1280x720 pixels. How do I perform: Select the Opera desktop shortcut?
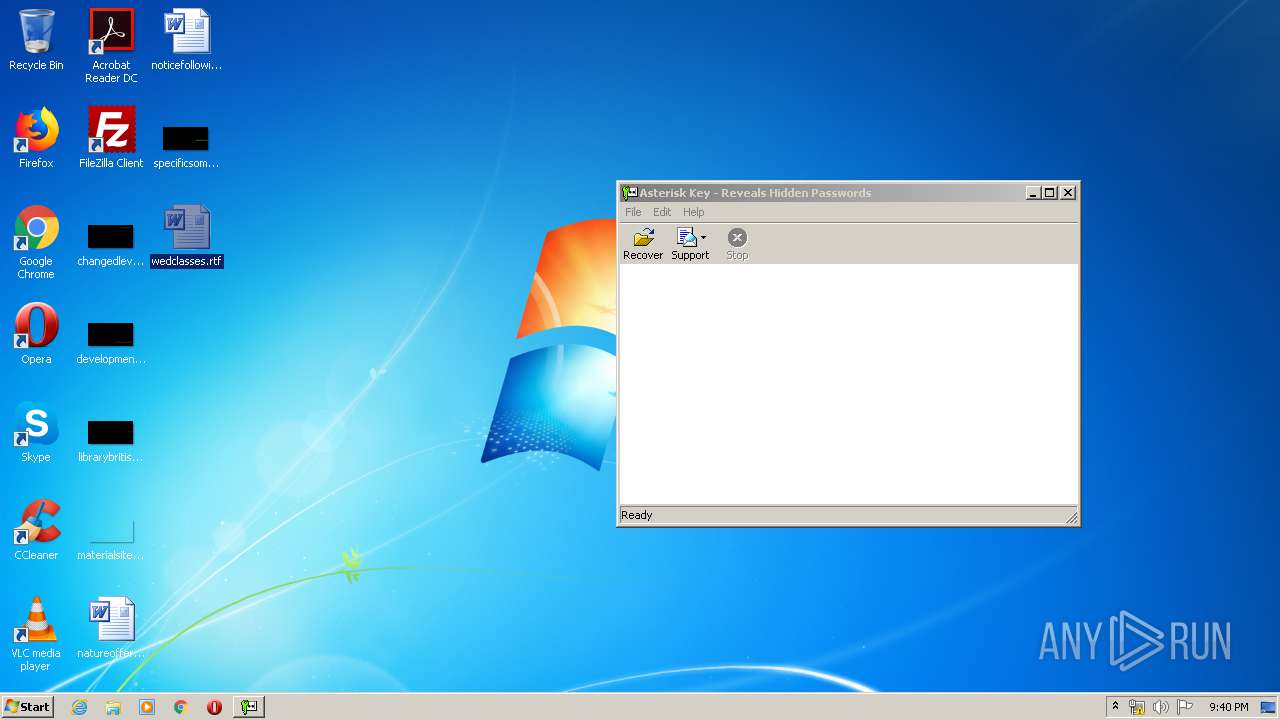(36, 335)
